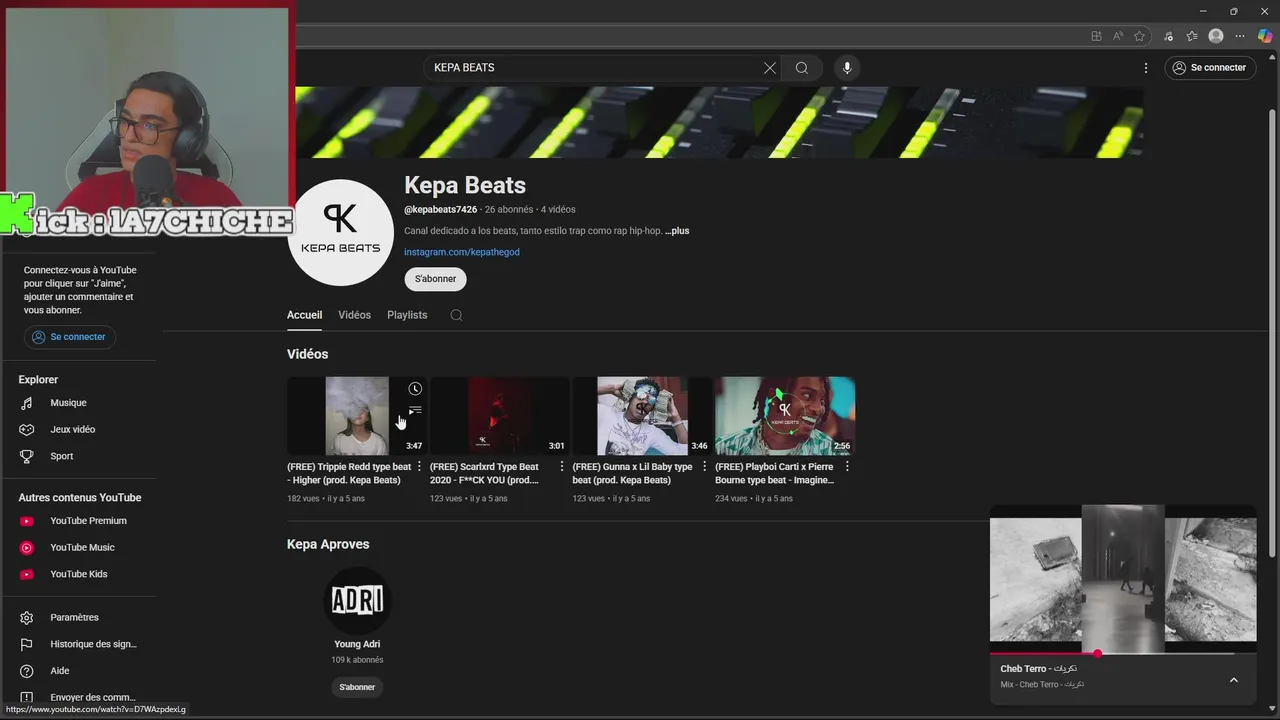Open options menu for Gunna video
The width and height of the screenshot is (1280, 720).
[x=704, y=467]
